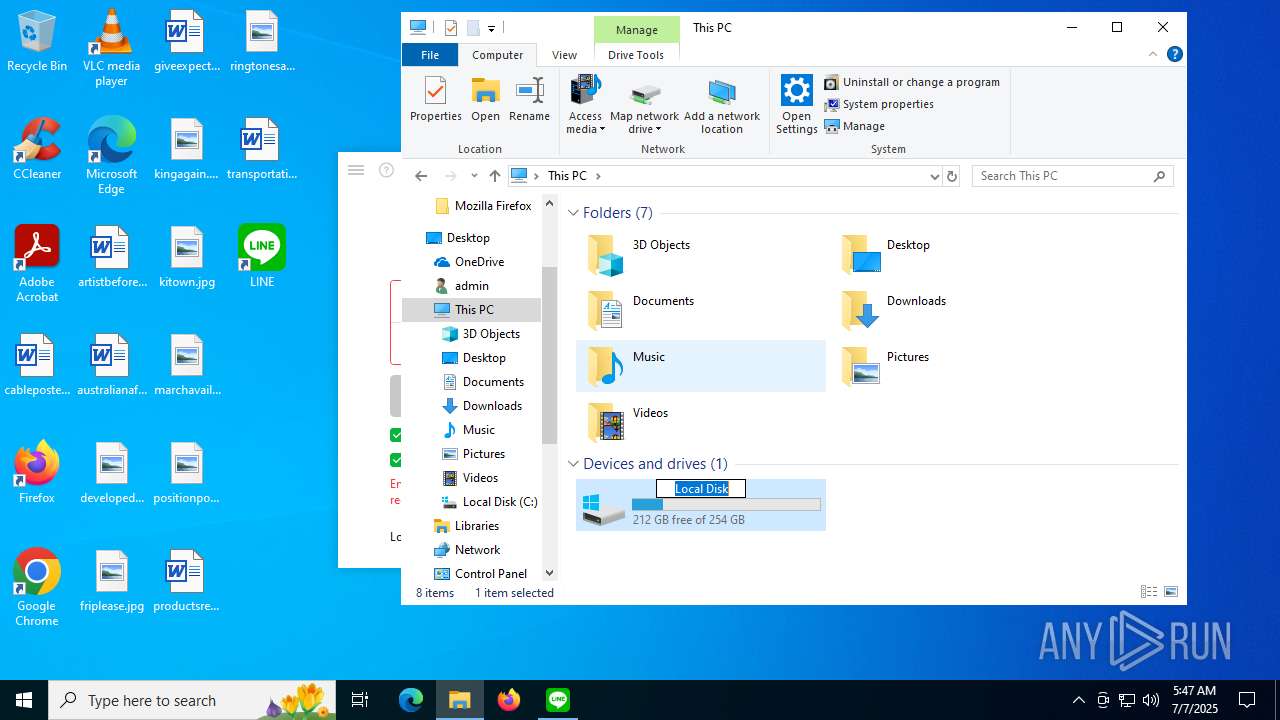Viewport: 1280px width, 720px height.
Task: Open the address bar This PC breadcrumb chevron
Action: [x=598, y=176]
